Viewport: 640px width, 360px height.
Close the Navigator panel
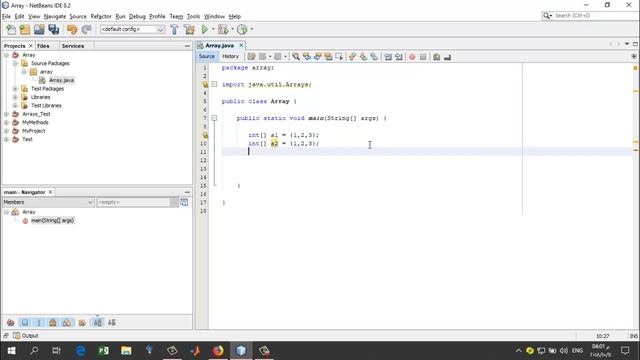click(51, 192)
